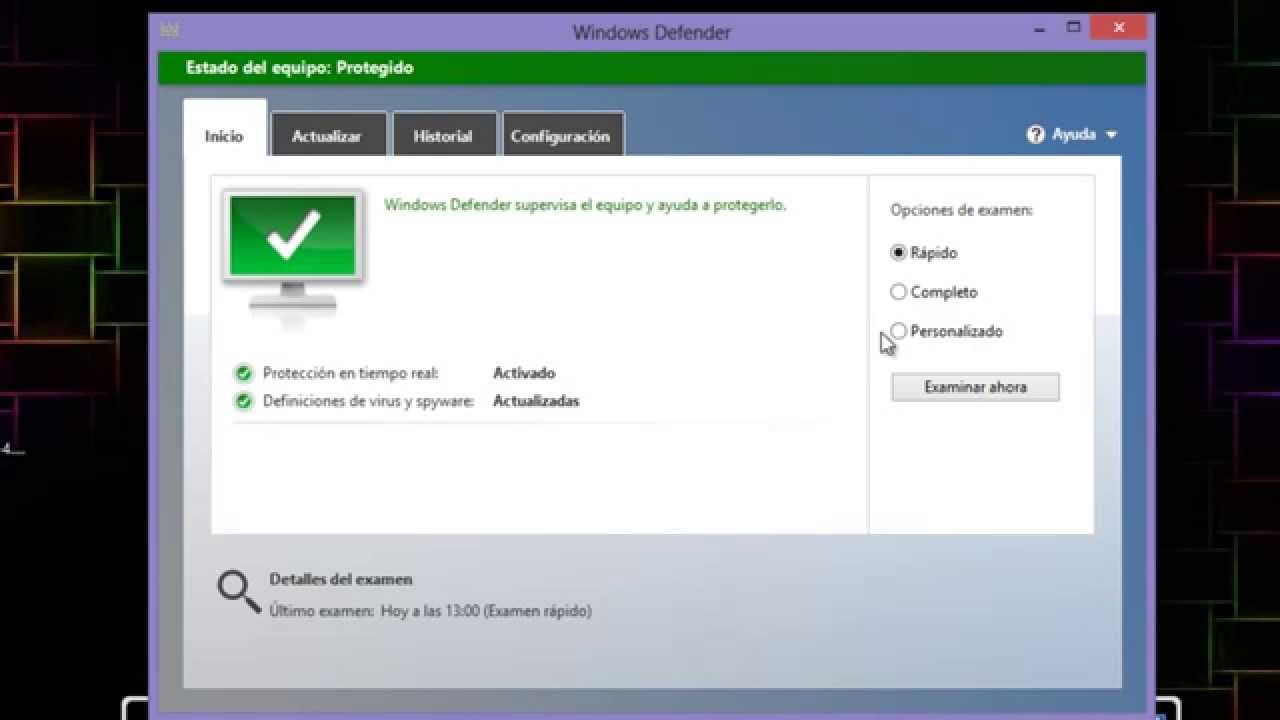Click the 'Windows Defender' window title text
The image size is (1280, 720).
pyautogui.click(x=652, y=32)
